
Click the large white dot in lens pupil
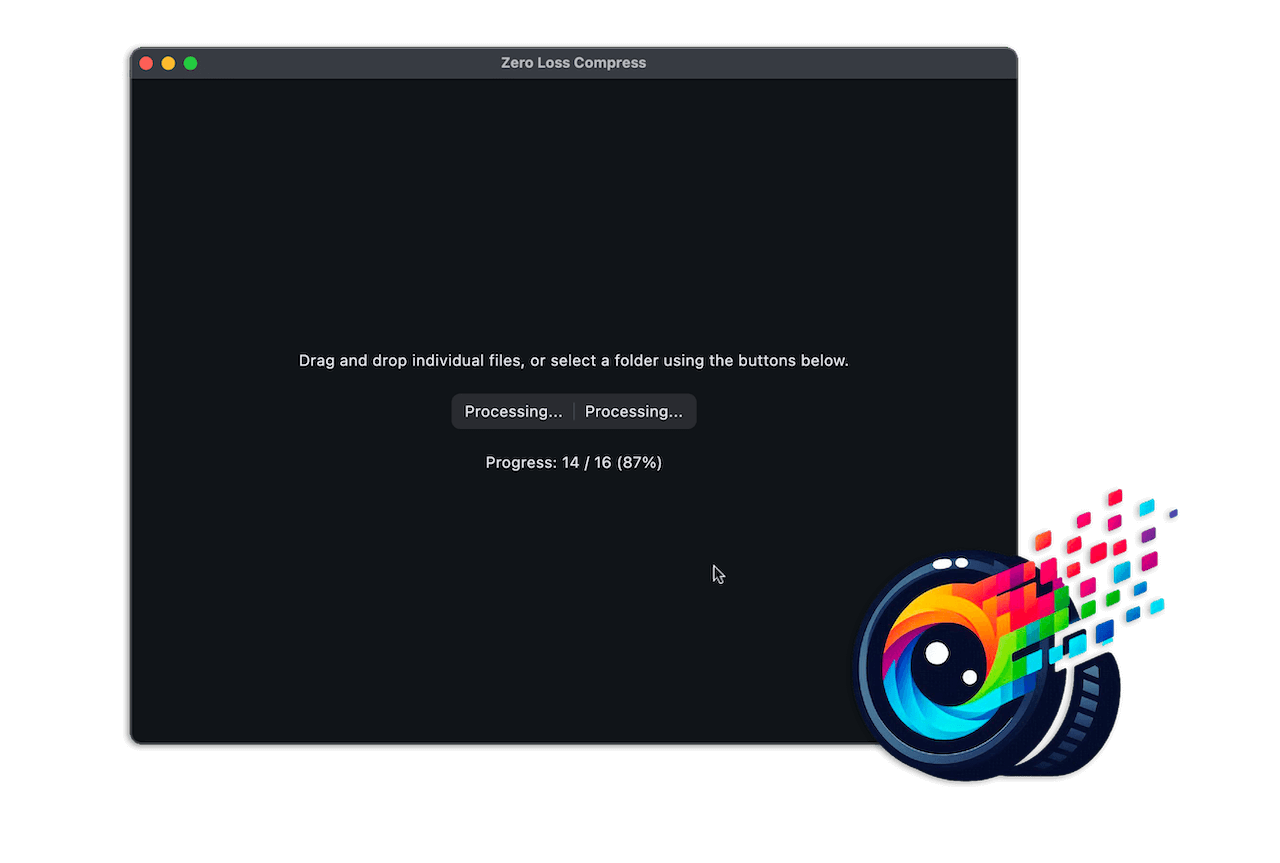pyautogui.click(x=937, y=653)
